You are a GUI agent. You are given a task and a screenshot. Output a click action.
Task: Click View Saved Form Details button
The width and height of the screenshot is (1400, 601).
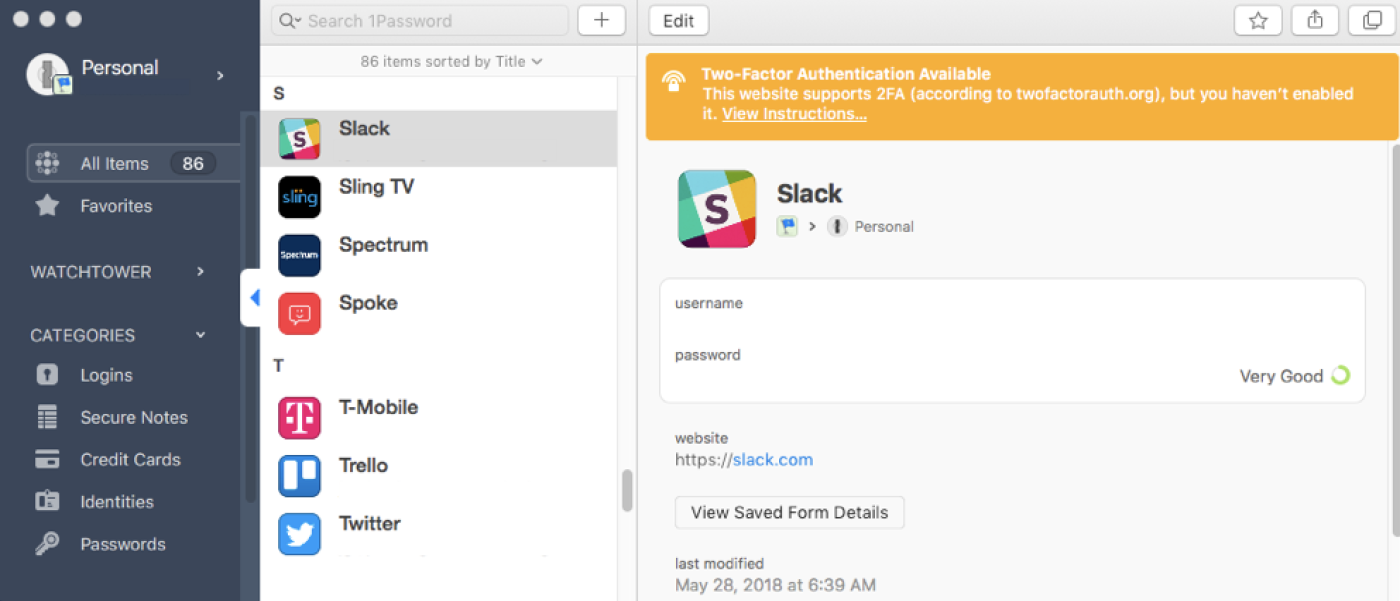[x=789, y=512]
